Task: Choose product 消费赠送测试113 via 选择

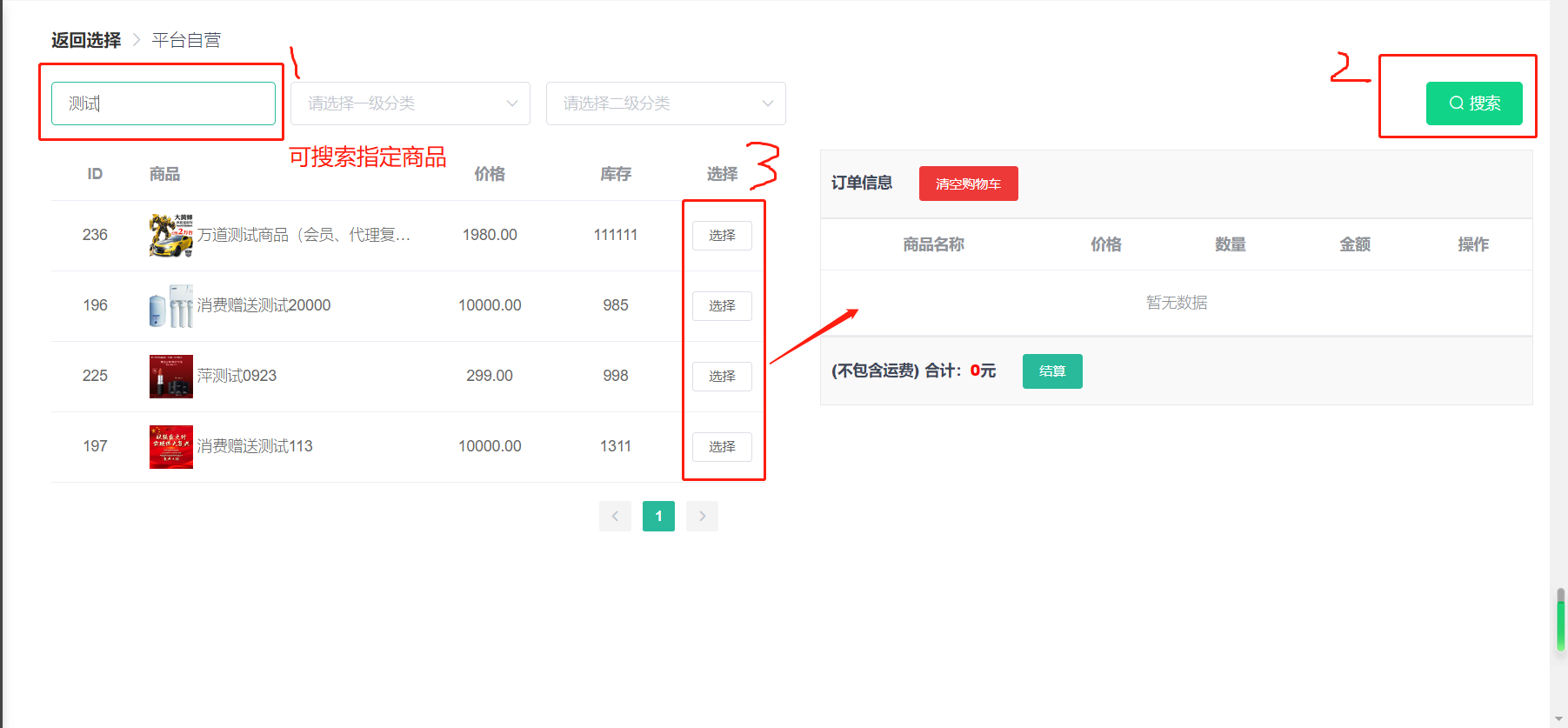Action: [722, 447]
